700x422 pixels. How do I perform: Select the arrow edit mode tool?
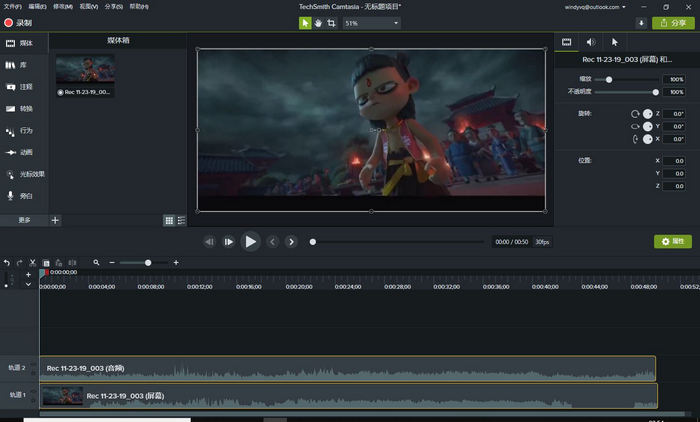305,23
